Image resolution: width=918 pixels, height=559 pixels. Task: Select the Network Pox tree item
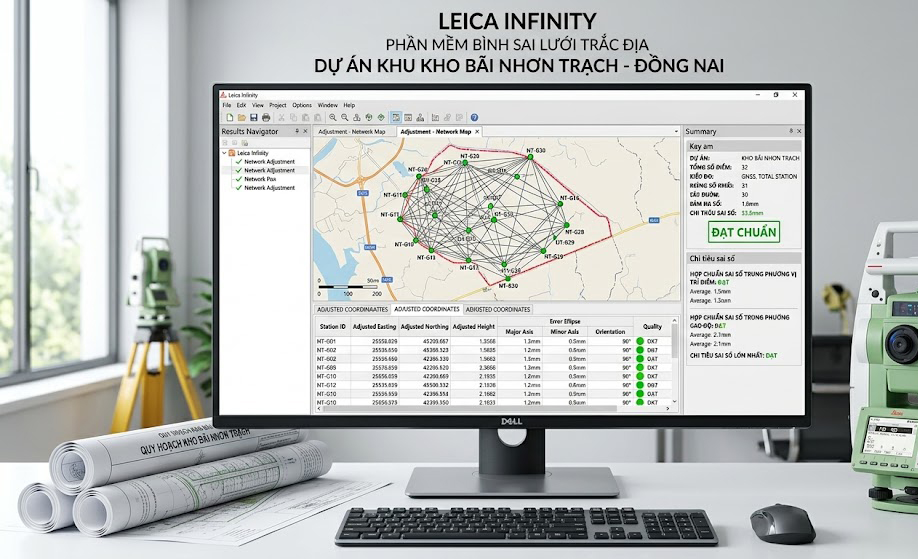pos(260,179)
